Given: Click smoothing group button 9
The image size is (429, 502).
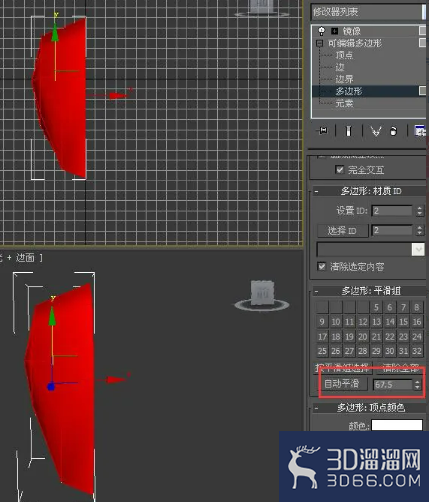Looking at the screenshot, I should [322, 322].
